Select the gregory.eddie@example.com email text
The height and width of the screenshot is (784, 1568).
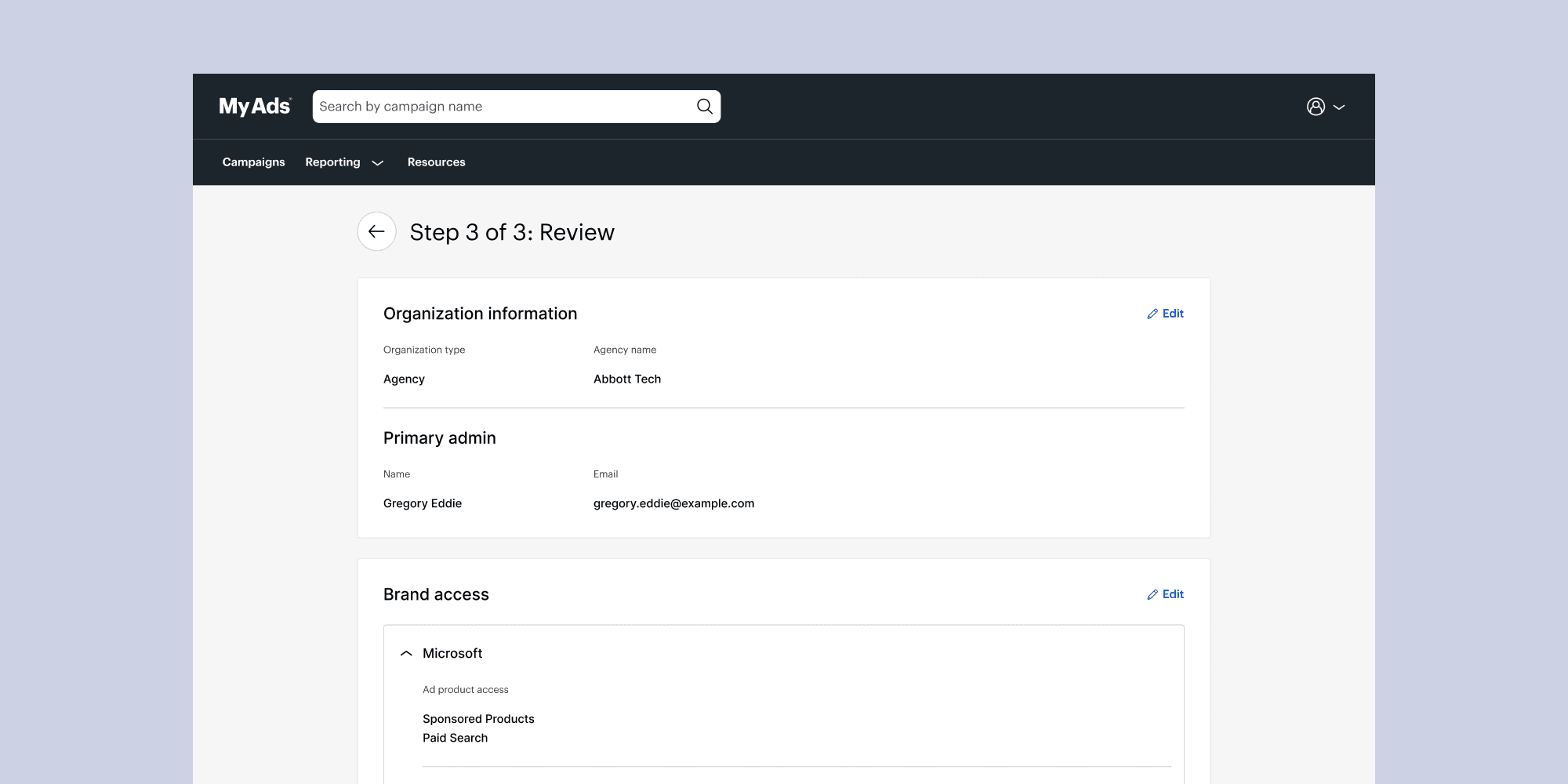click(x=673, y=503)
